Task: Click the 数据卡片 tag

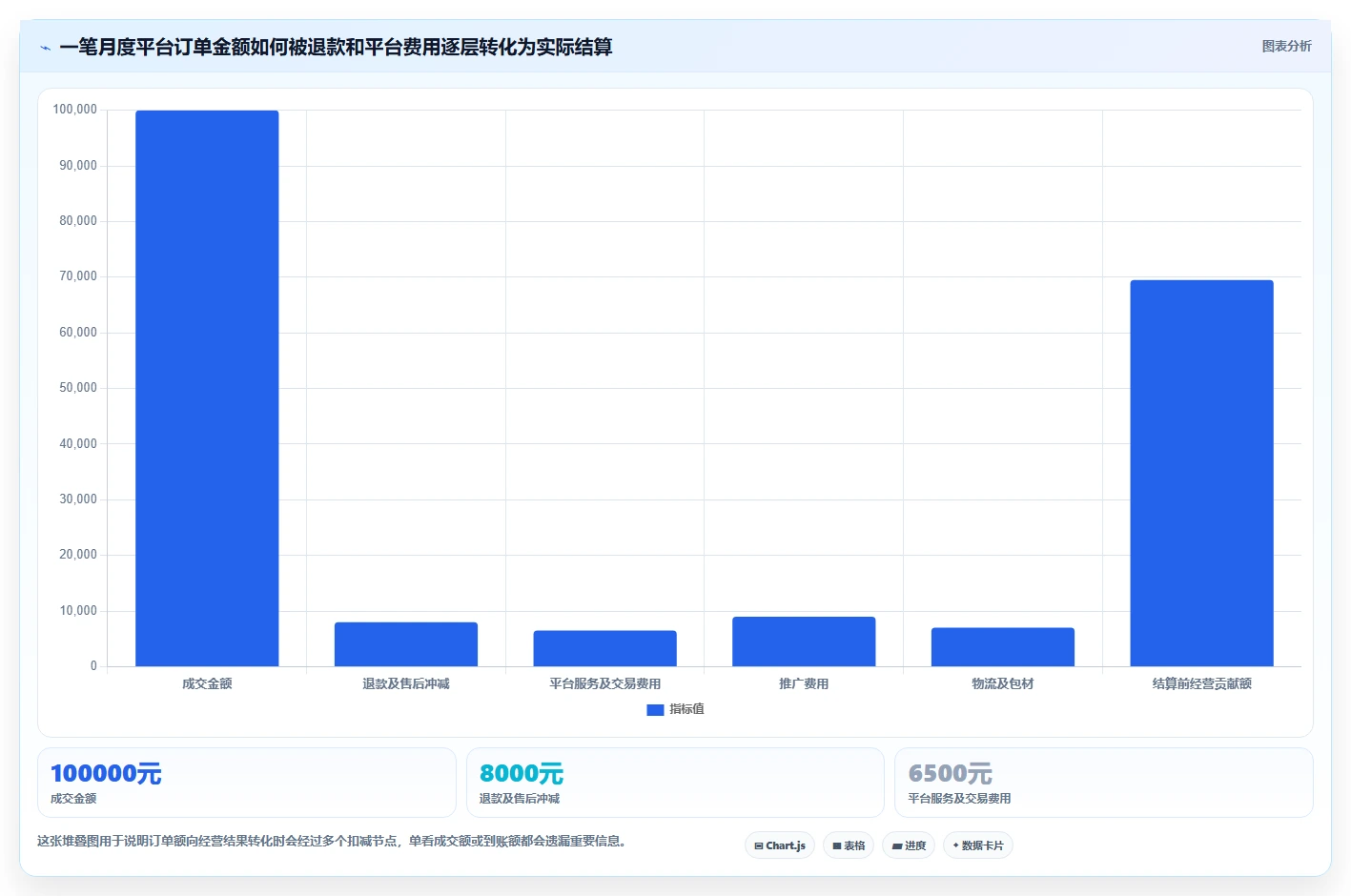Action: click(978, 845)
